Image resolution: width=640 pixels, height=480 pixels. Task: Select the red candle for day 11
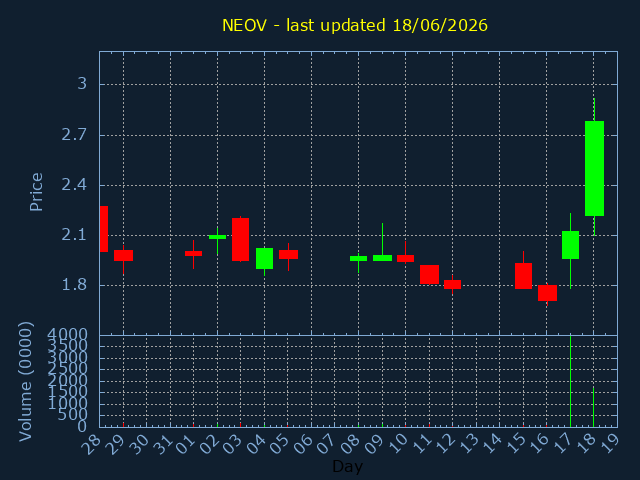click(429, 274)
